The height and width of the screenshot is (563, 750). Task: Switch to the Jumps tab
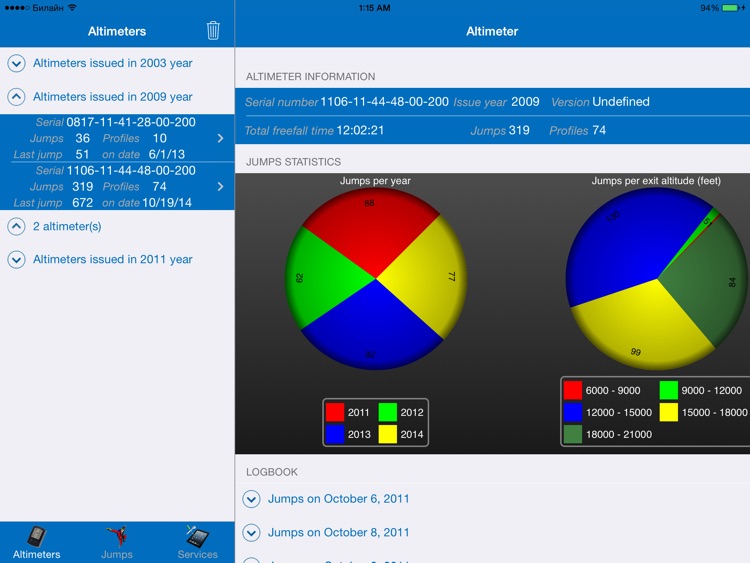(x=117, y=543)
